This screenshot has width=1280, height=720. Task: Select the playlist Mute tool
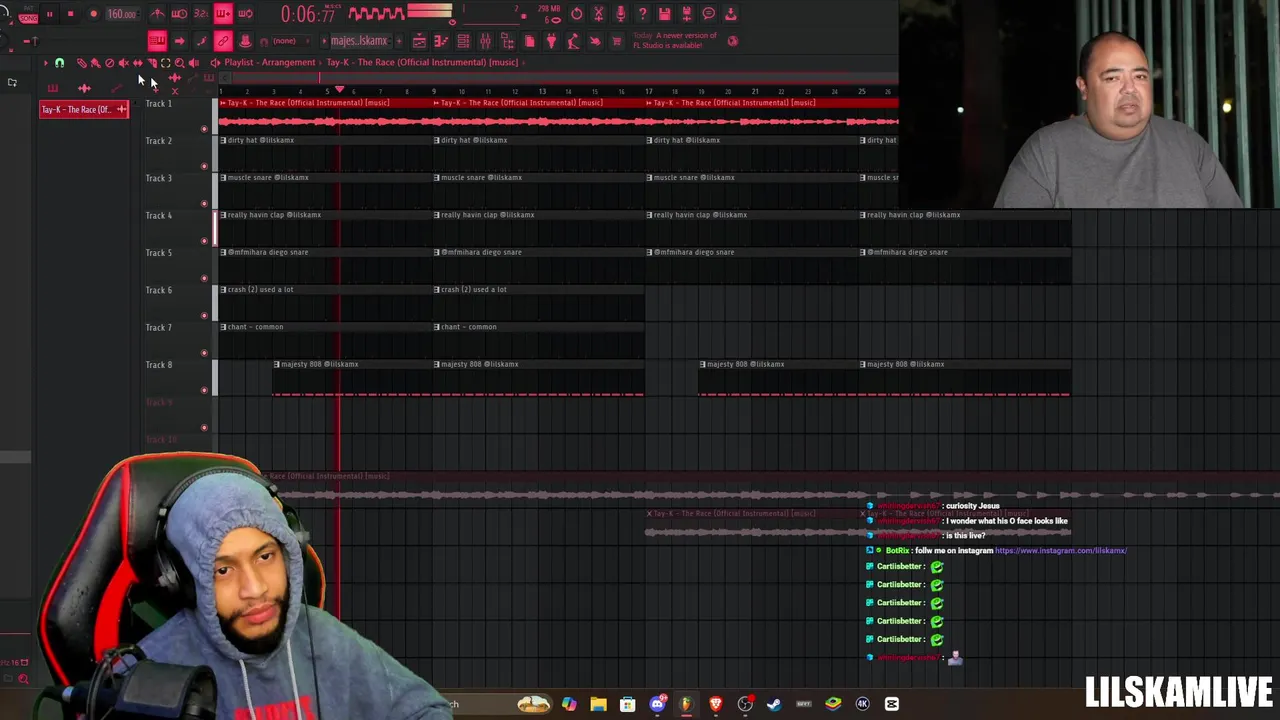pyautogui.click(x=123, y=63)
